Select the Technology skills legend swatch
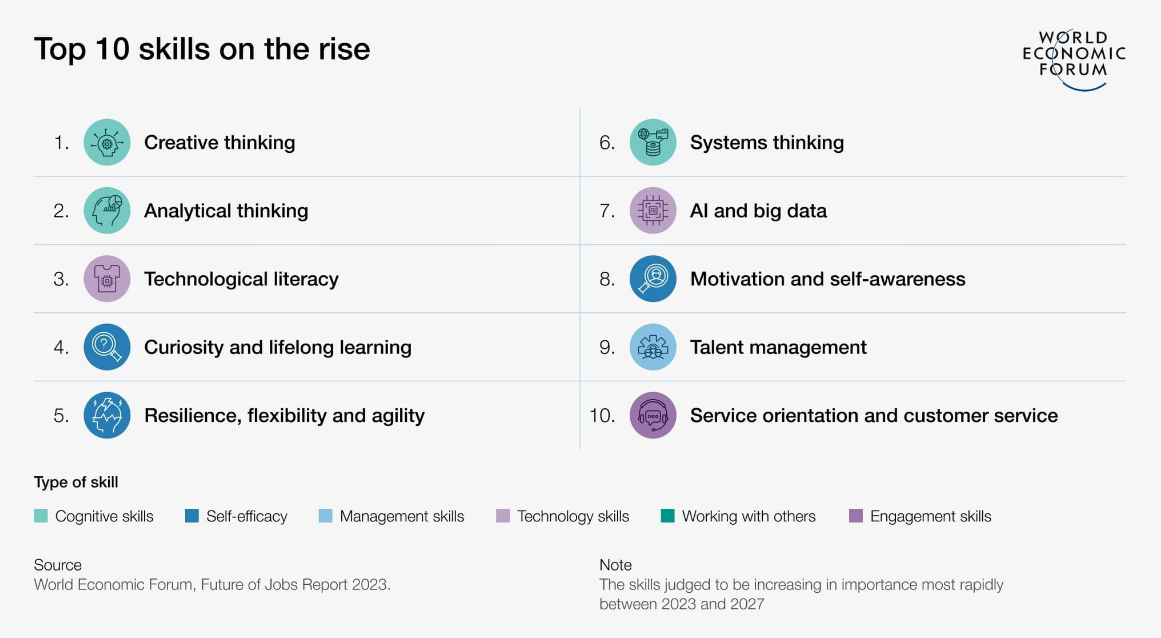The image size is (1161, 638). 503,516
